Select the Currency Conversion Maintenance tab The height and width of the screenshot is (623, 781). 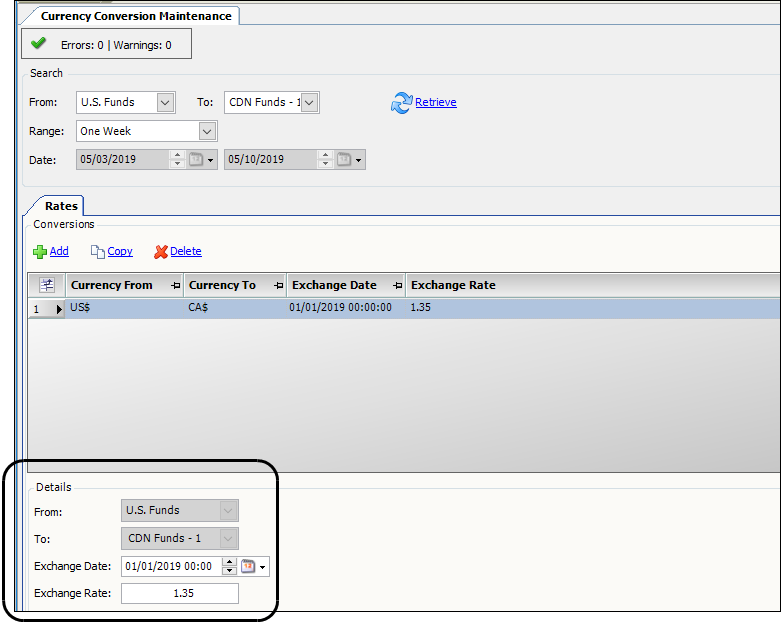coord(136,16)
